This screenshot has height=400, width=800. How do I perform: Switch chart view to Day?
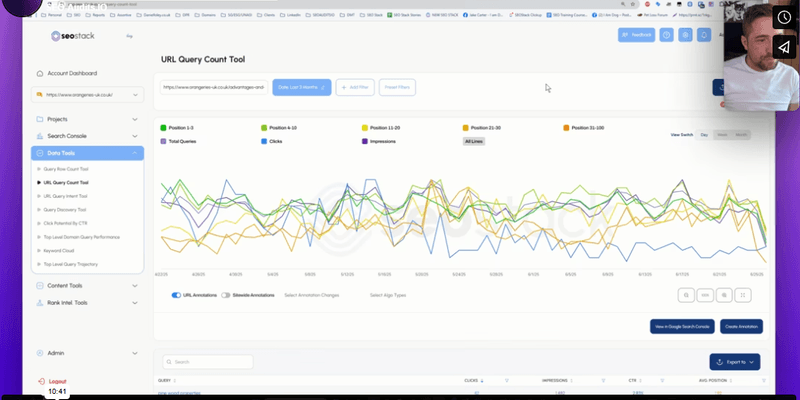click(x=704, y=135)
